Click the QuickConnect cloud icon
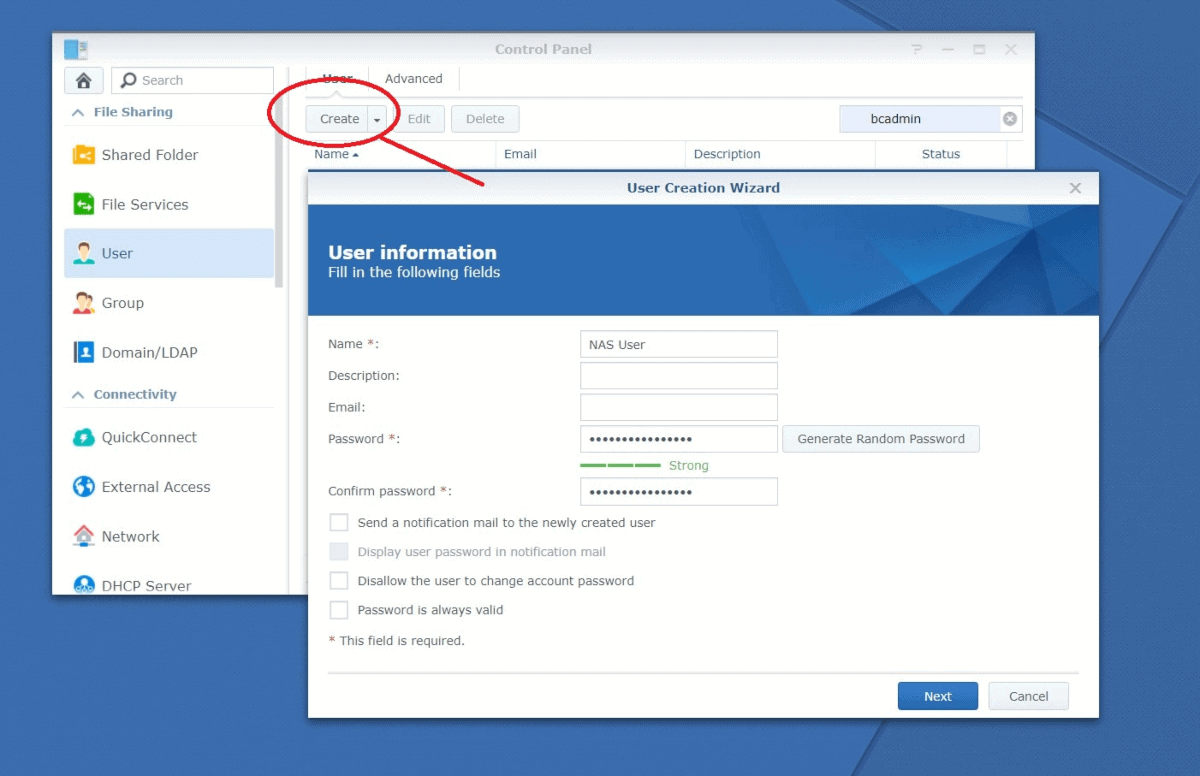The image size is (1200, 776). [84, 437]
